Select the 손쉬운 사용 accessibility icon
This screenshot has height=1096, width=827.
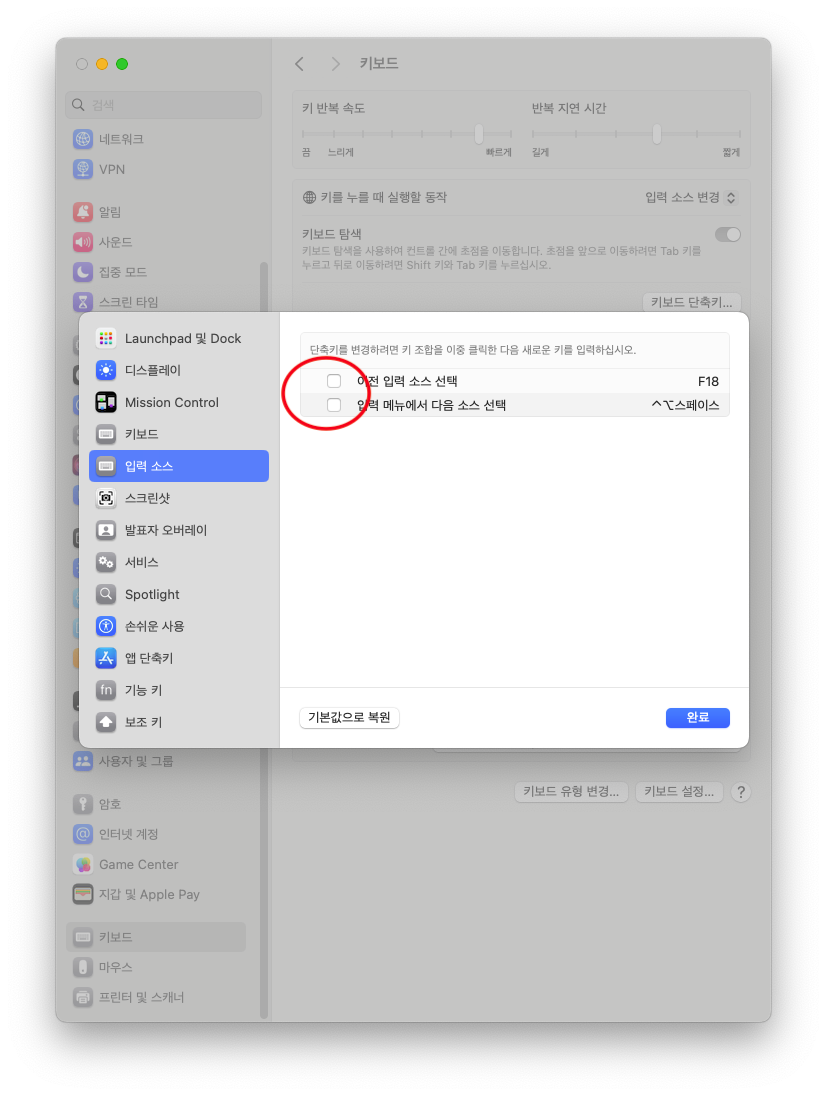tap(106, 626)
